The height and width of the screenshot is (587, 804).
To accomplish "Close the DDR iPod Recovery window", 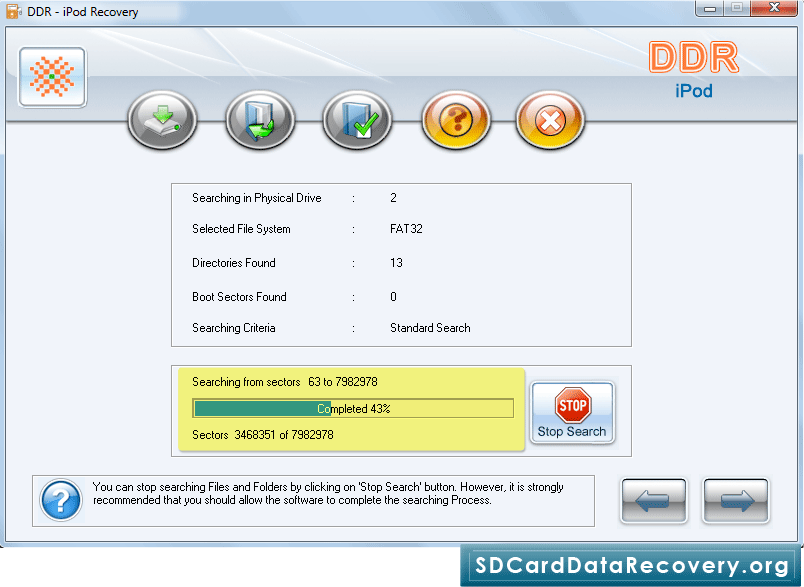I will pyautogui.click(x=774, y=8).
